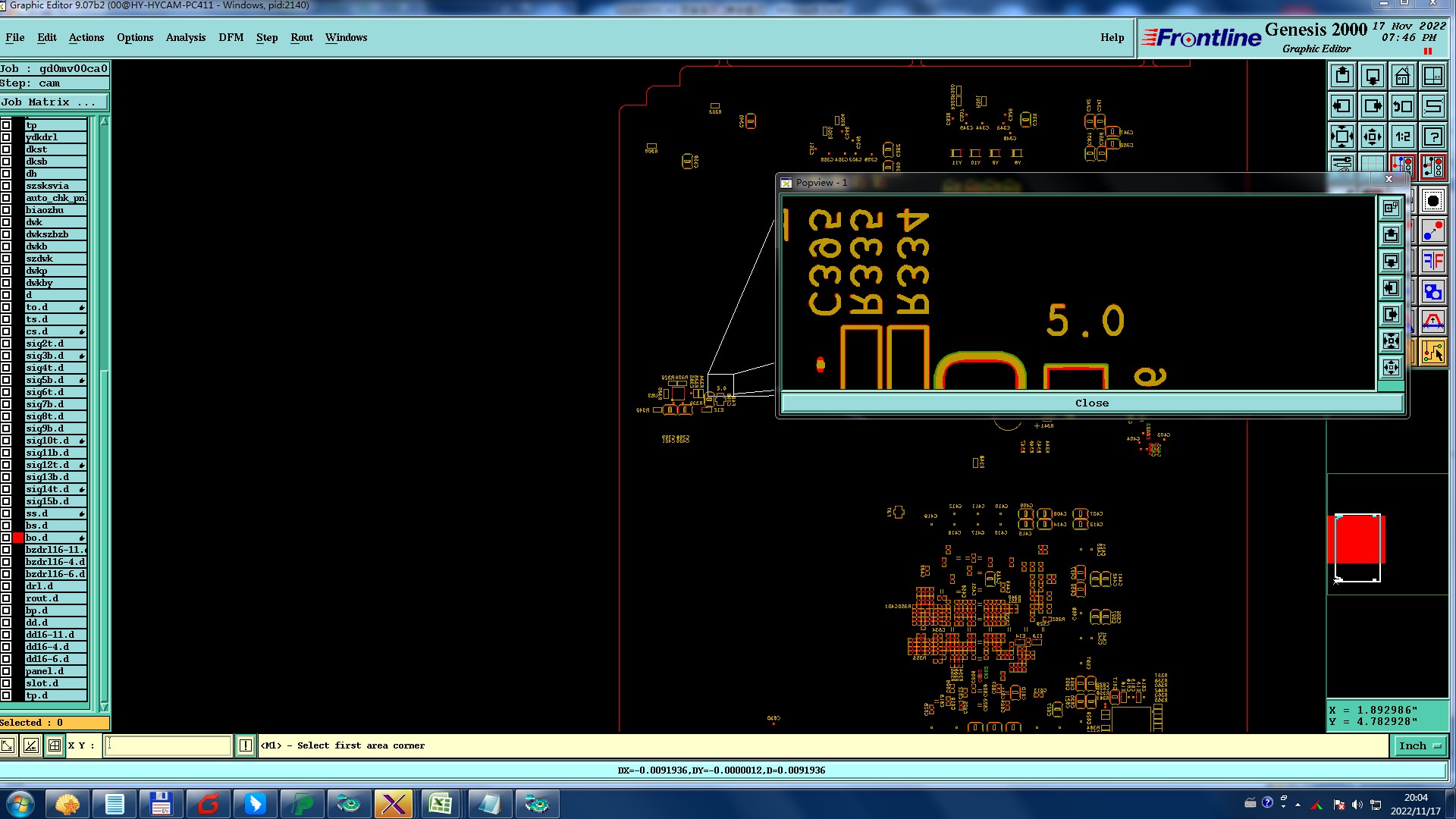Viewport: 1456px width, 819px height.
Task: Open the Analysis menu
Action: click(x=185, y=37)
